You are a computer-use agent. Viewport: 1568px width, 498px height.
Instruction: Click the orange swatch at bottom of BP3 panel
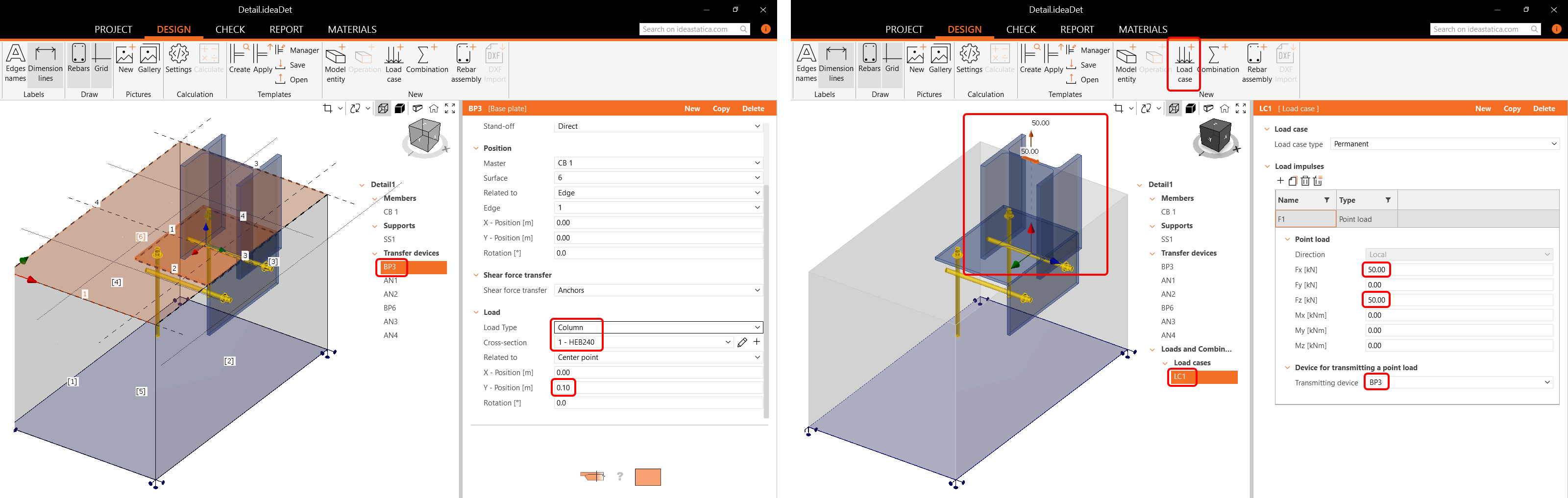pyautogui.click(x=648, y=477)
